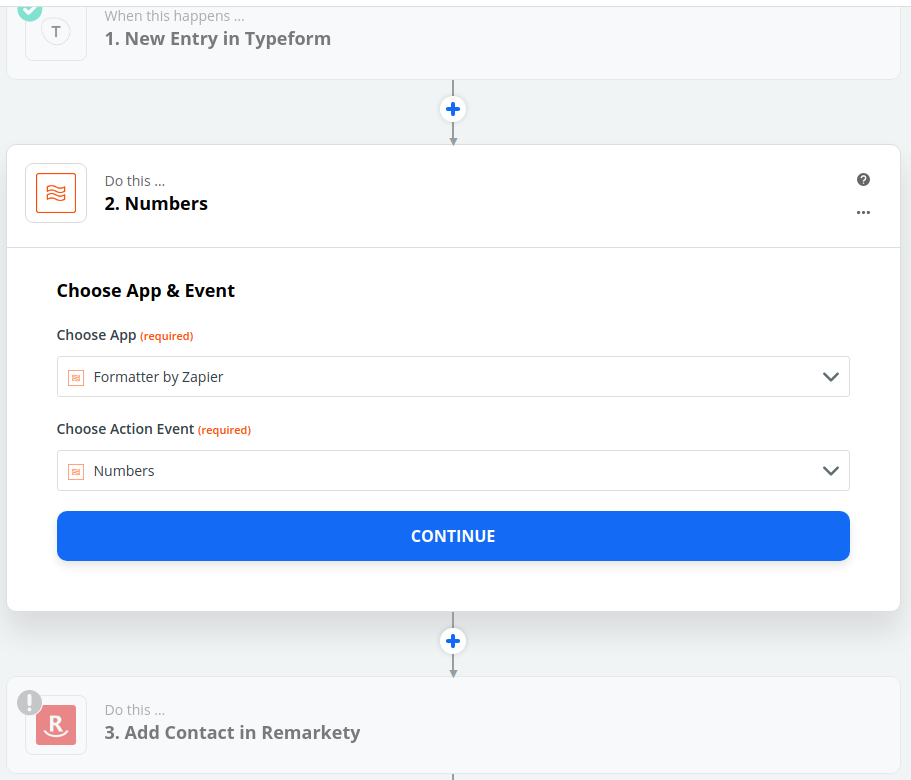Click 'Do this ...' above 2. Numbers
911x780 pixels.
(x=135, y=181)
